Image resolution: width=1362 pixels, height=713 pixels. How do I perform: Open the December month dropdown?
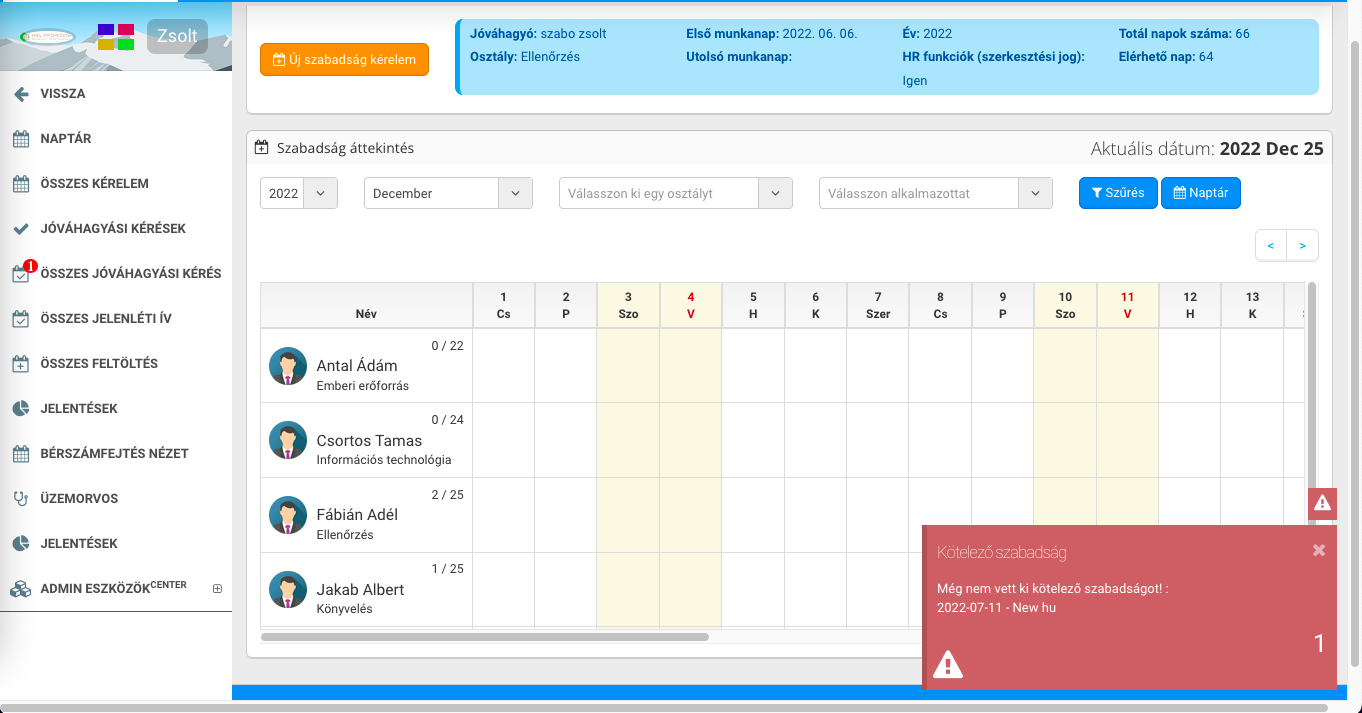tap(448, 193)
